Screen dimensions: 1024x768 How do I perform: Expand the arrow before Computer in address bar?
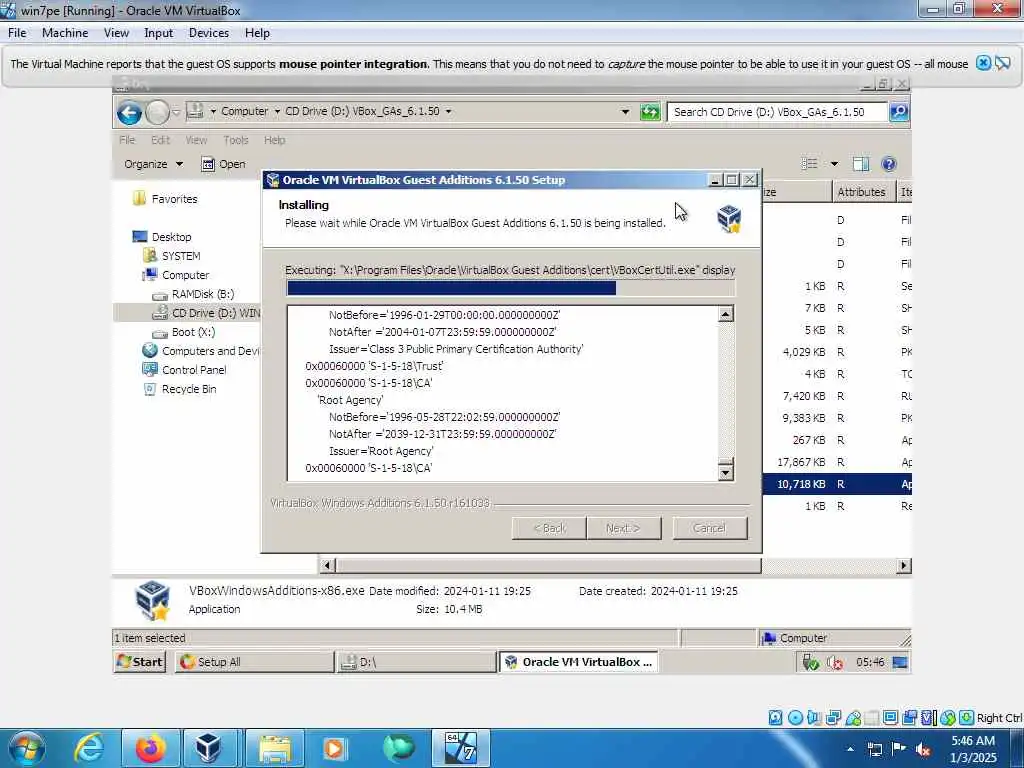(x=213, y=111)
